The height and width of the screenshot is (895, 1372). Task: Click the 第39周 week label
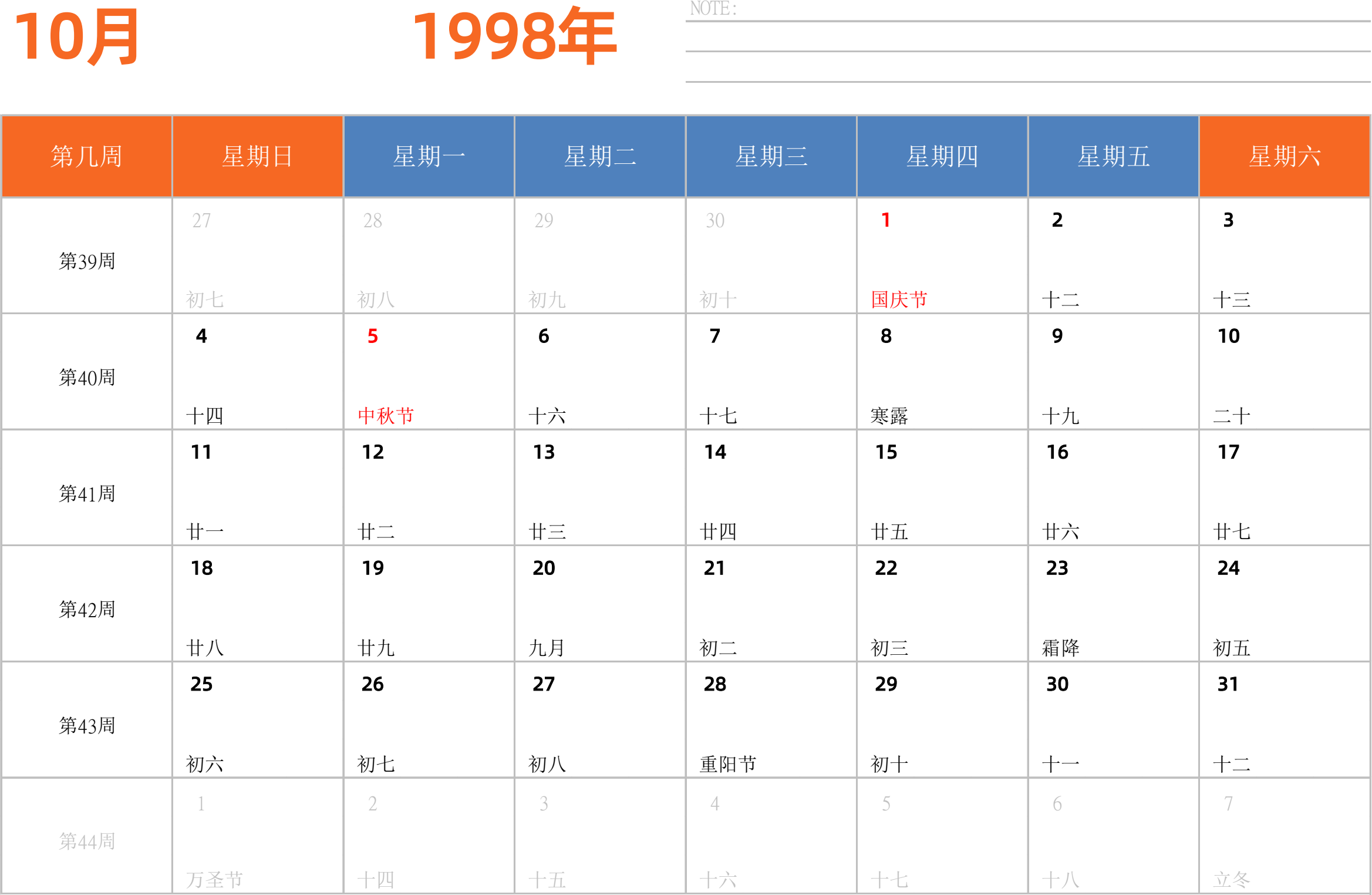tap(87, 261)
